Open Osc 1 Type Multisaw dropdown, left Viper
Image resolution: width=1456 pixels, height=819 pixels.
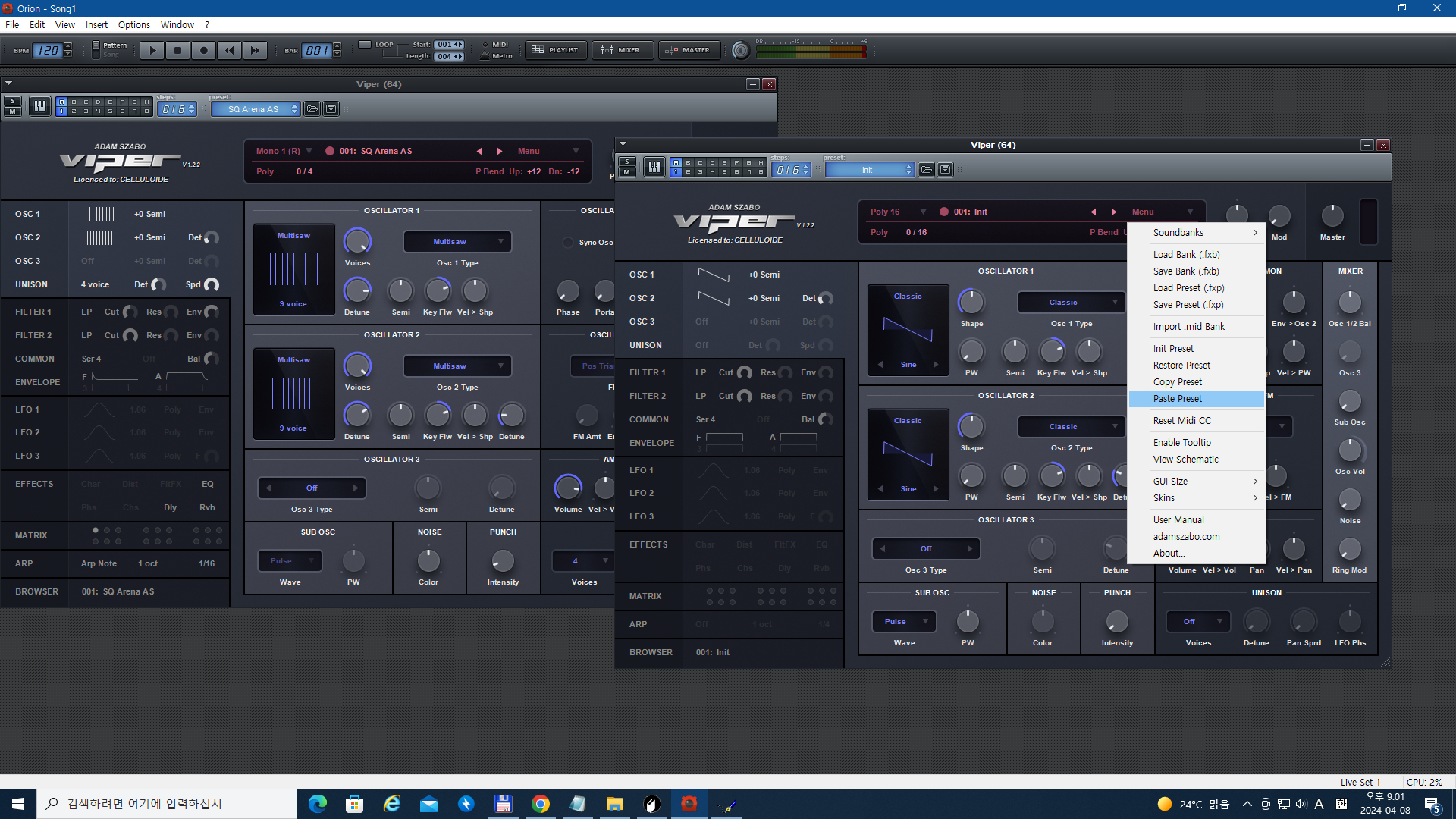coord(457,242)
